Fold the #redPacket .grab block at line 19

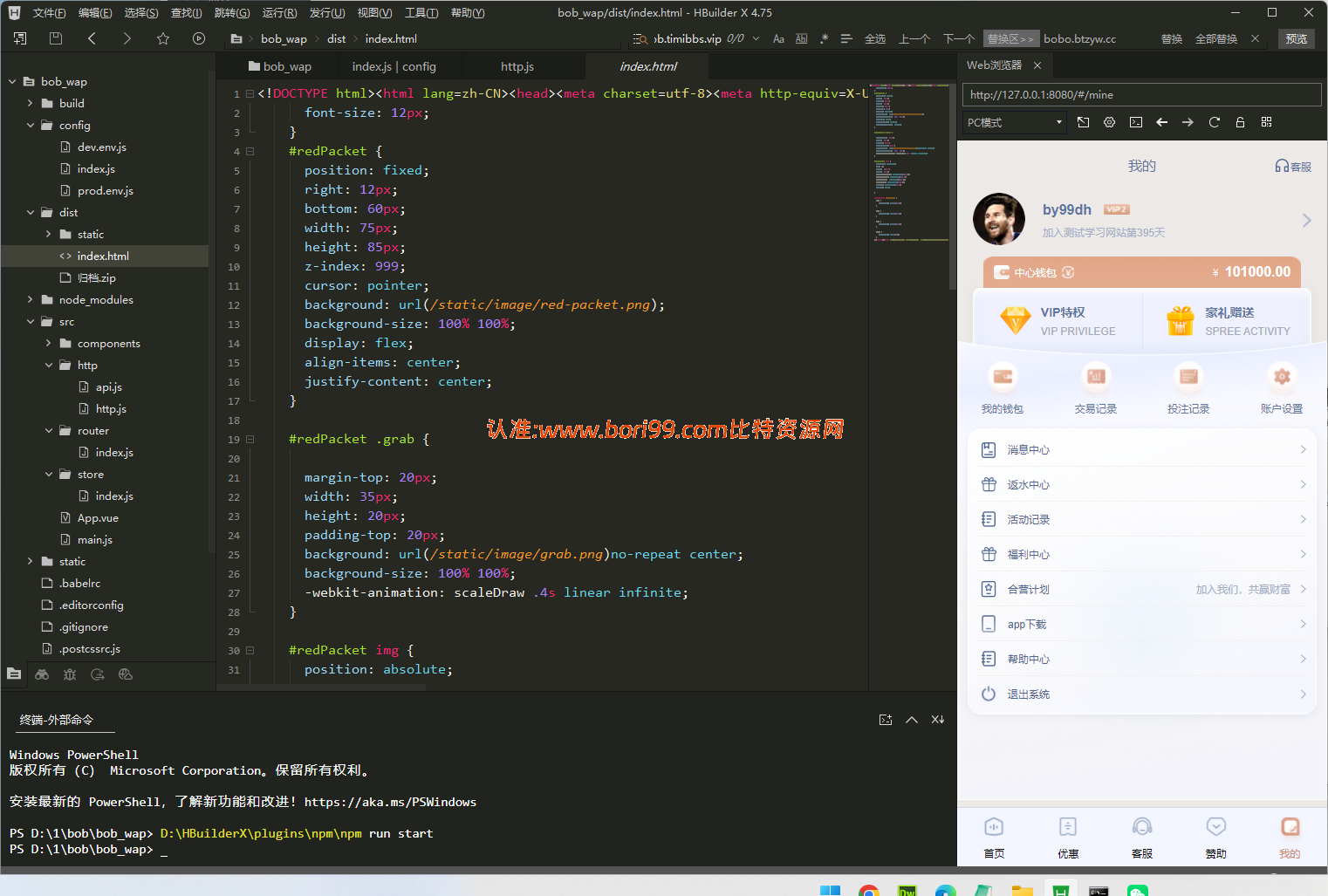(250, 439)
